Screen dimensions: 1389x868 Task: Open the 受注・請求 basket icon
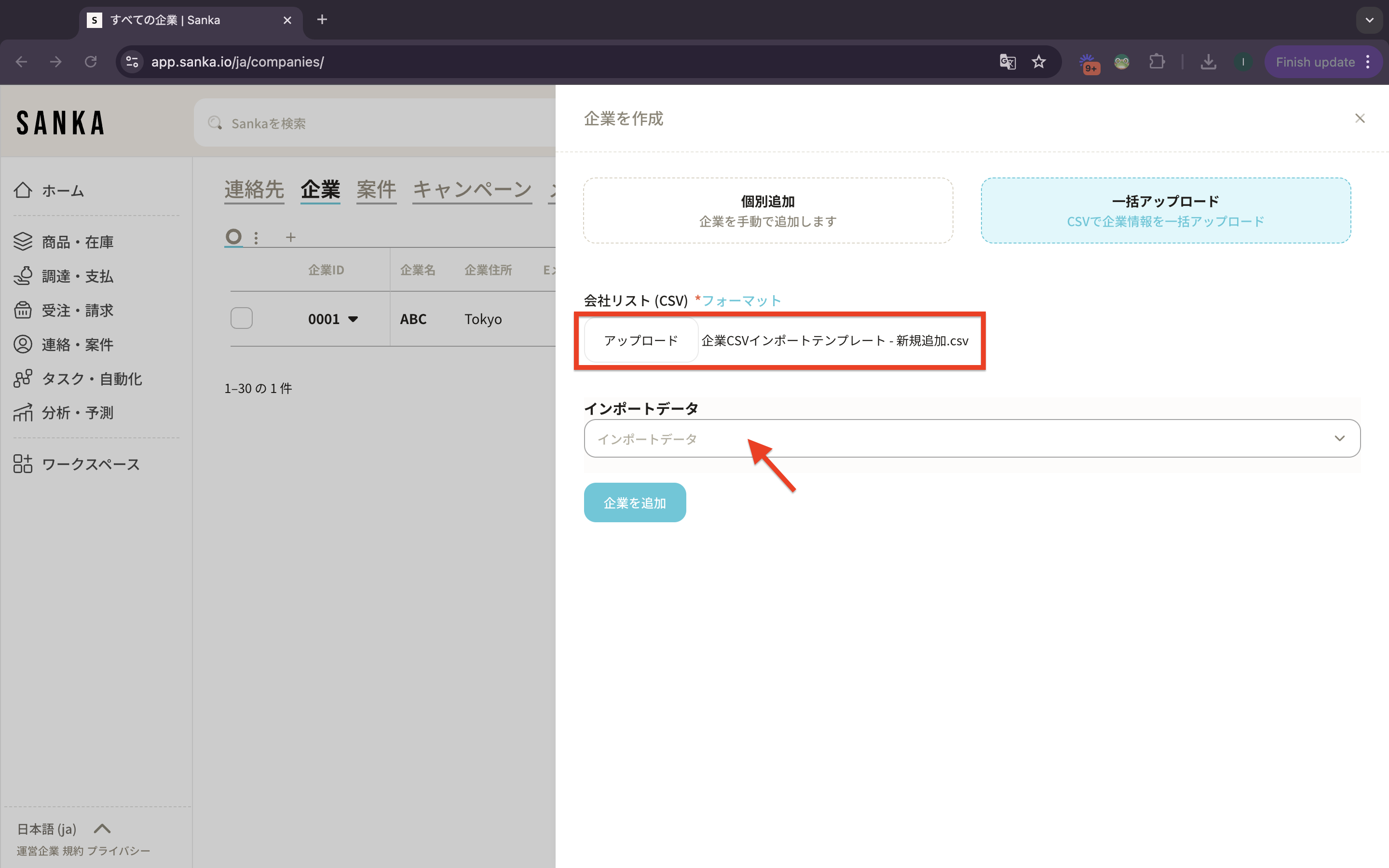[23, 310]
